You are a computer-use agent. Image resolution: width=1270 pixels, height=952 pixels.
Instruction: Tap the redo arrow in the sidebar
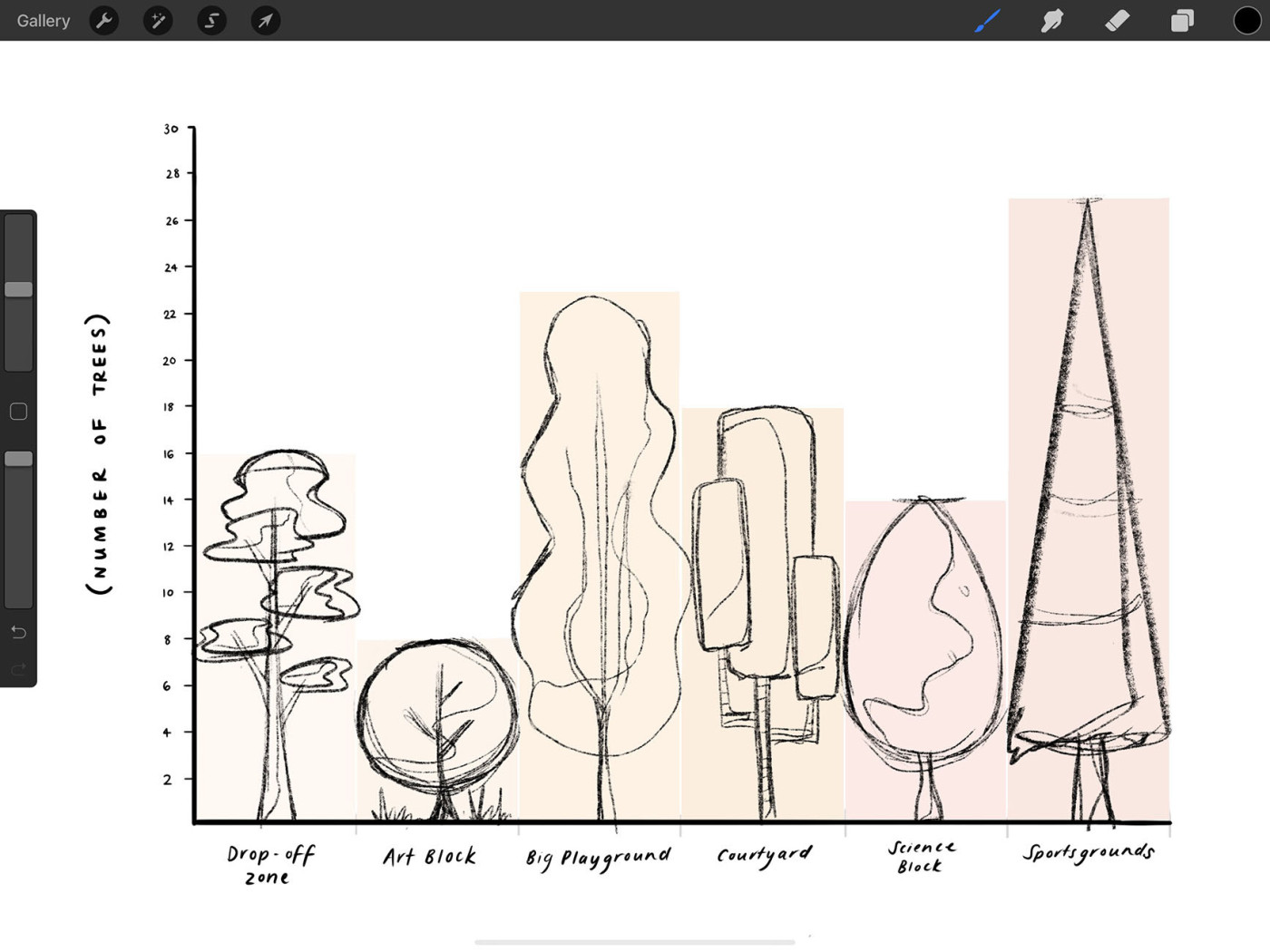click(18, 669)
